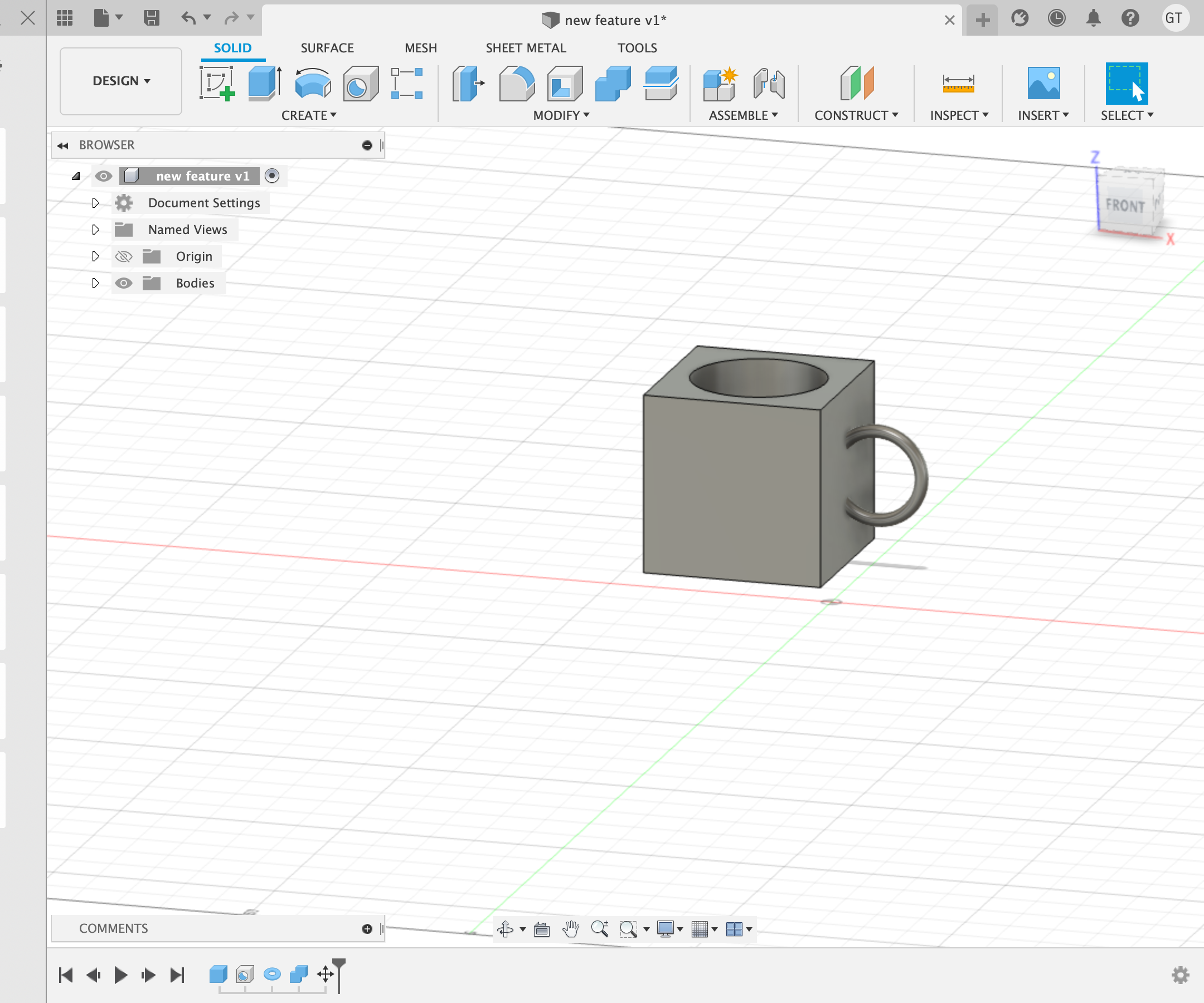Expand Document Settings tree node
Image resolution: width=1204 pixels, height=1003 pixels.
tap(96, 203)
